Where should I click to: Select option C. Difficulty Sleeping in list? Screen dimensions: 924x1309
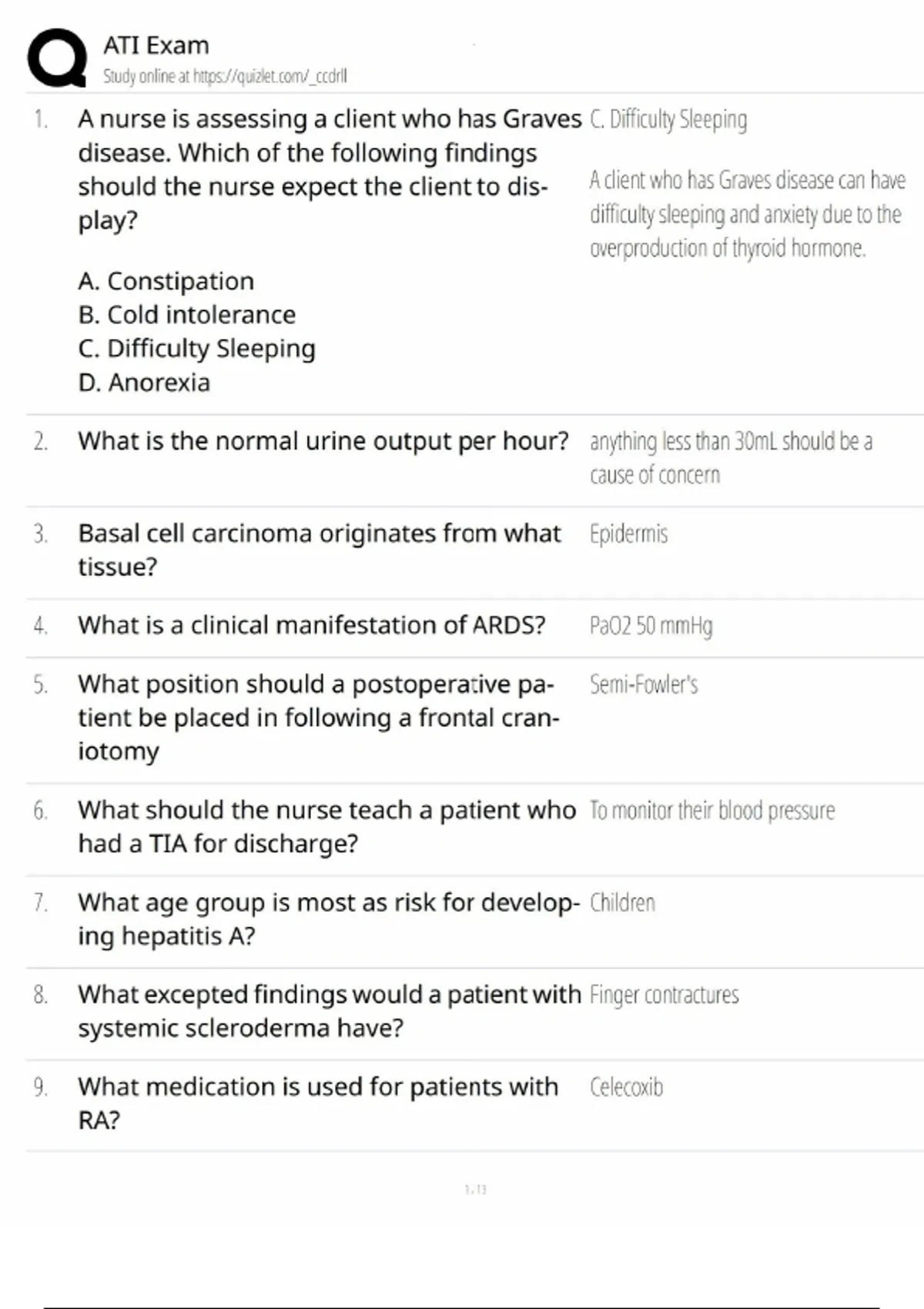pyautogui.click(x=196, y=349)
